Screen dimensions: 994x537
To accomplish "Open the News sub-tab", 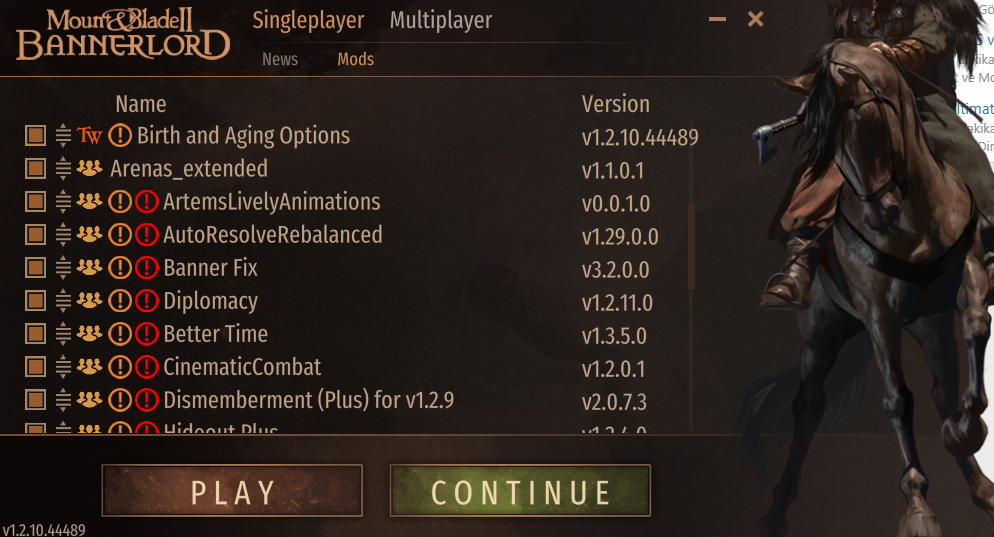I will (280, 59).
